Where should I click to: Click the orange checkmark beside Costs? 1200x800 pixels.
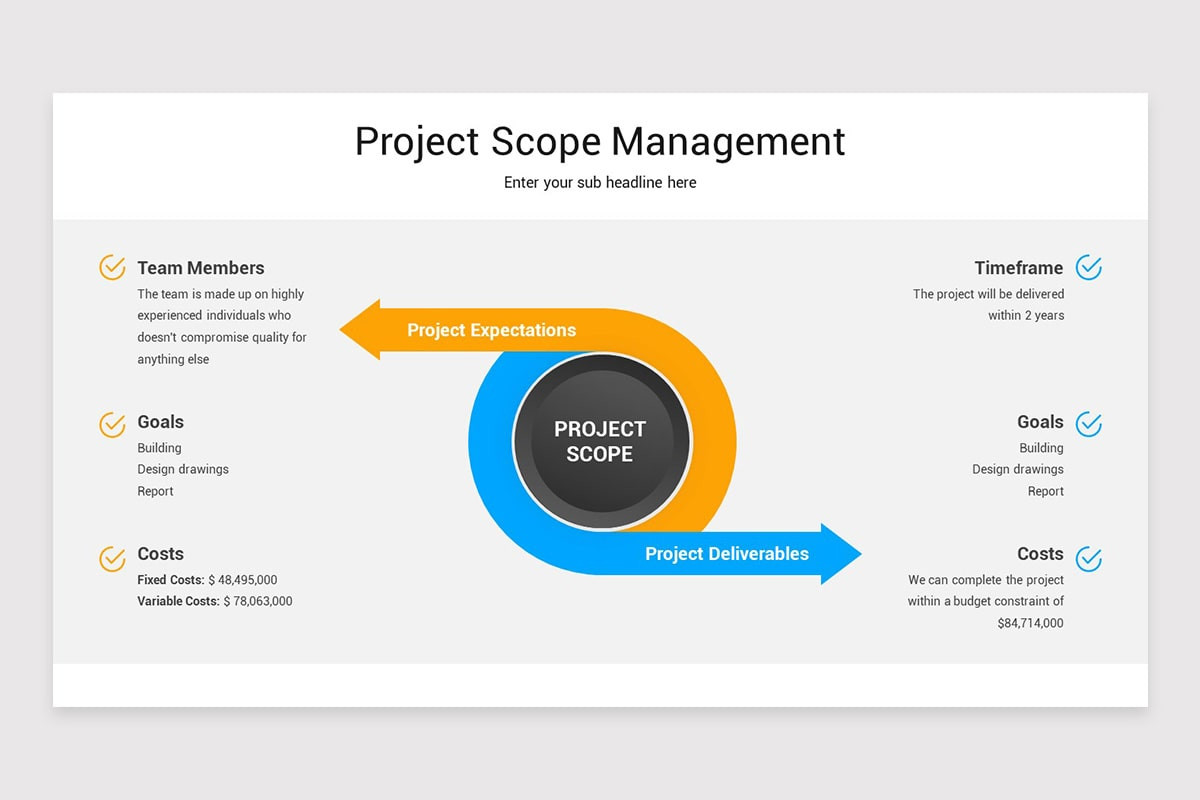click(111, 559)
